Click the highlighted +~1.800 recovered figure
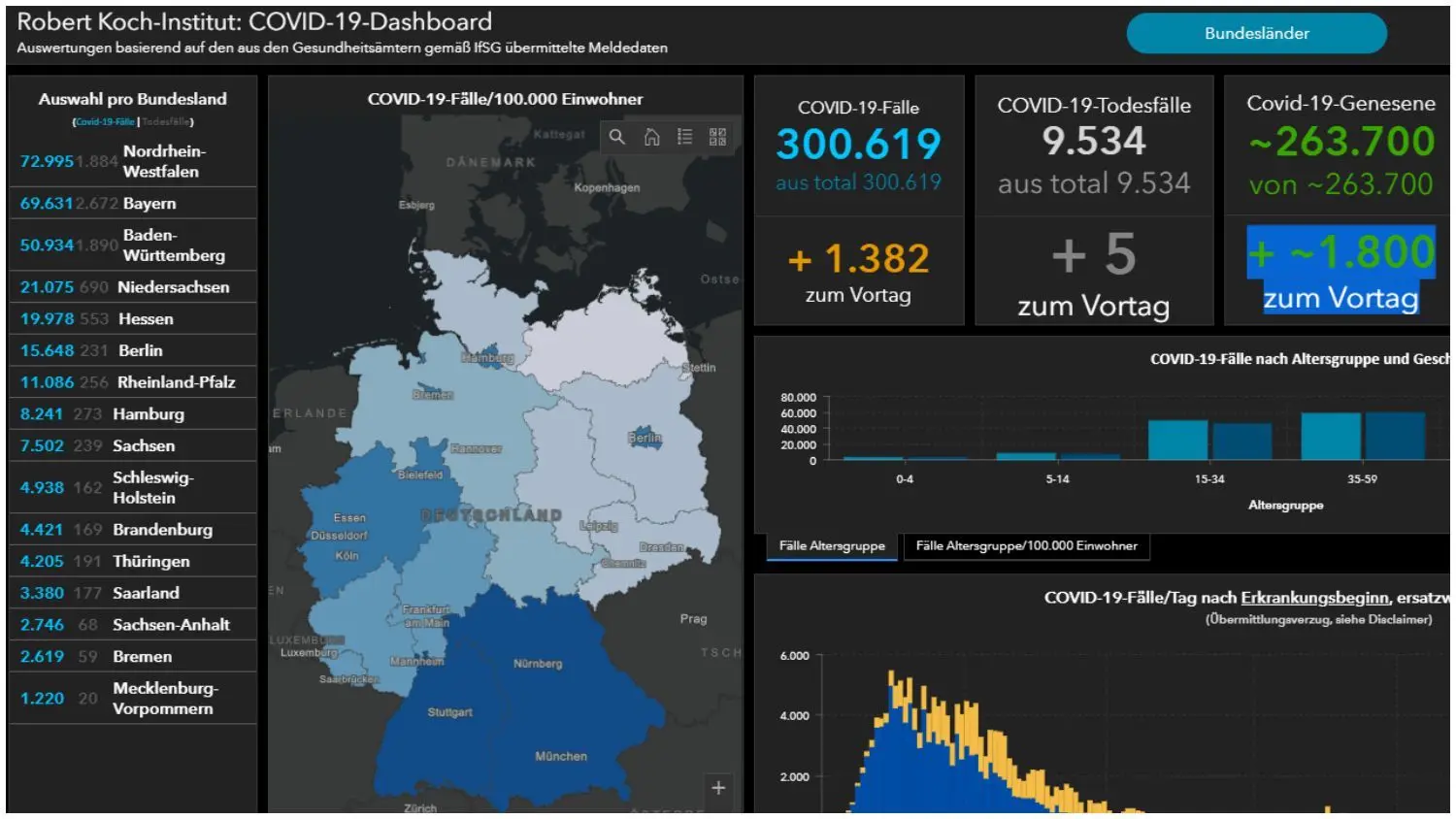 [1340, 253]
